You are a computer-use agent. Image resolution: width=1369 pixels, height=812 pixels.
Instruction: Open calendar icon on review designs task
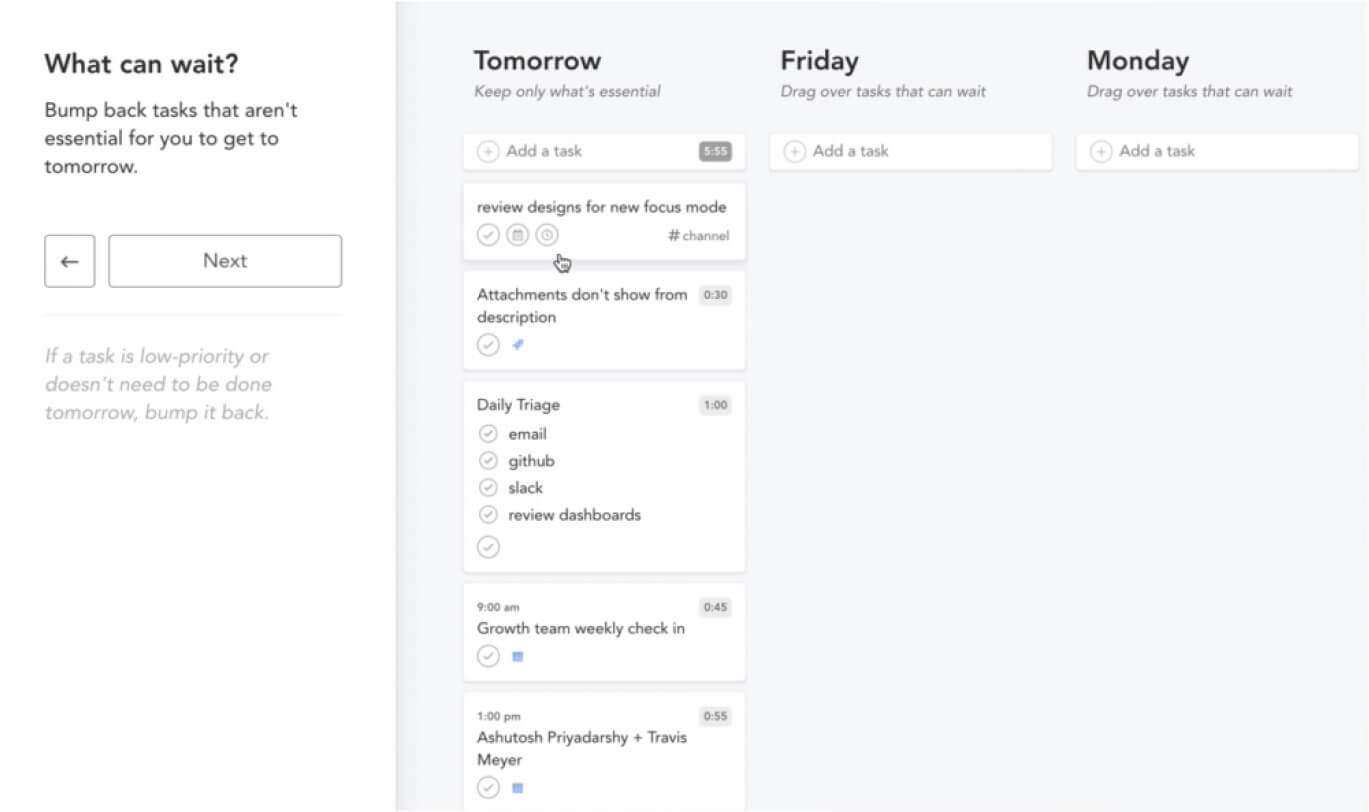click(x=517, y=235)
